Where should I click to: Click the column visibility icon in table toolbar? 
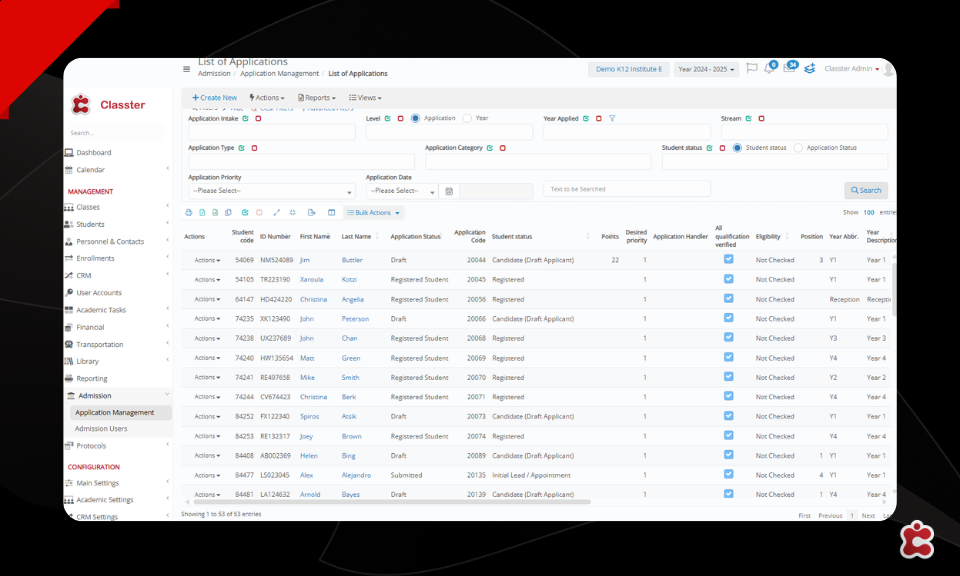click(332, 213)
